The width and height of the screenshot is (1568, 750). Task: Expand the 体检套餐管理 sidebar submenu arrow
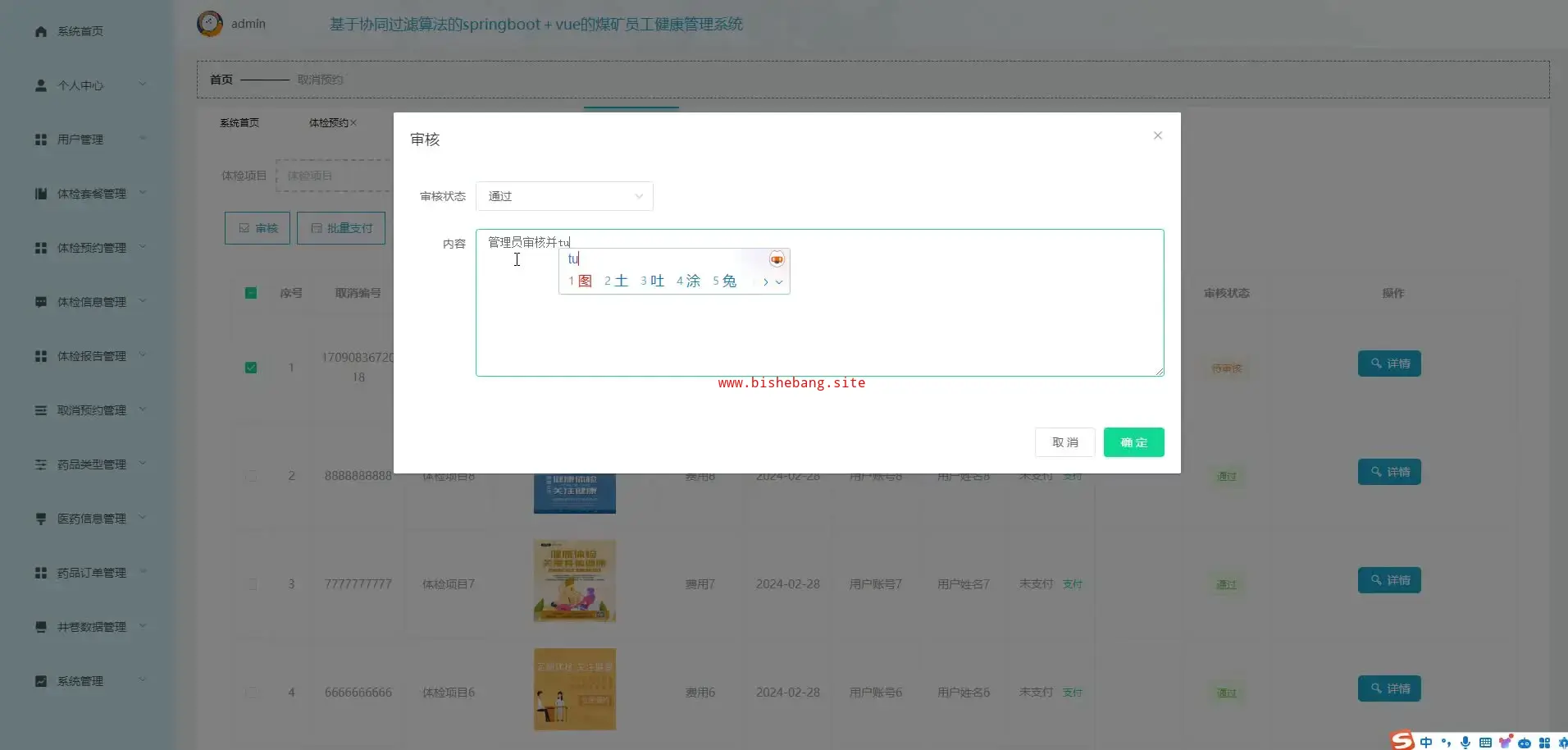pyautogui.click(x=143, y=193)
